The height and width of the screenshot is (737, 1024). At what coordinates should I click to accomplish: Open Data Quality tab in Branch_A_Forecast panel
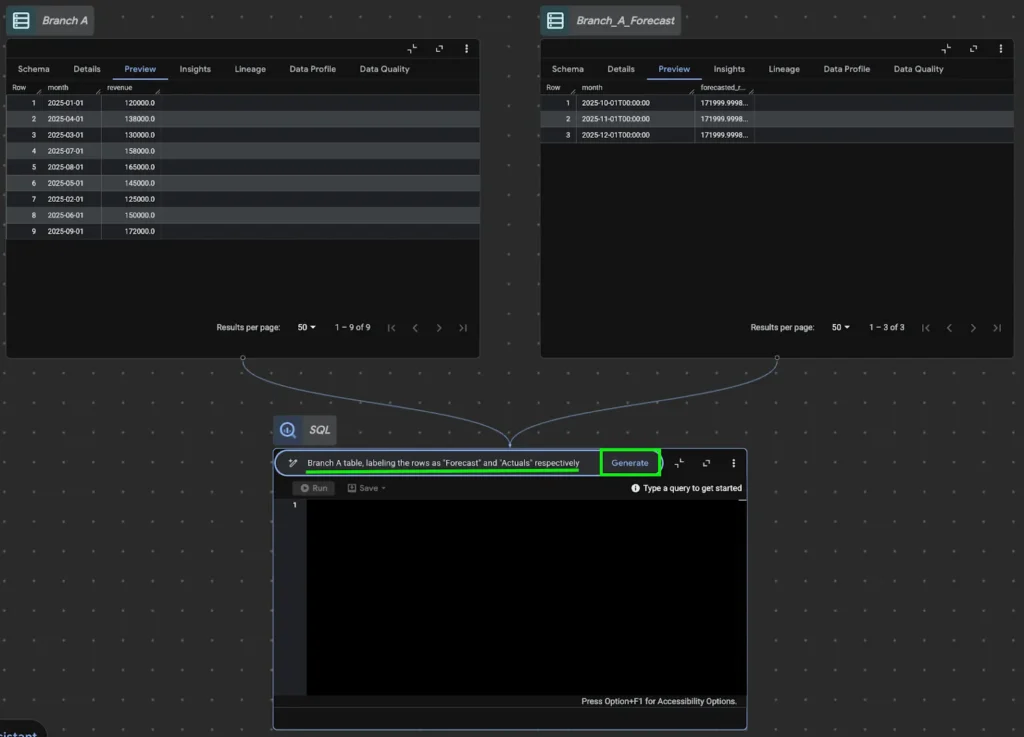click(919, 69)
